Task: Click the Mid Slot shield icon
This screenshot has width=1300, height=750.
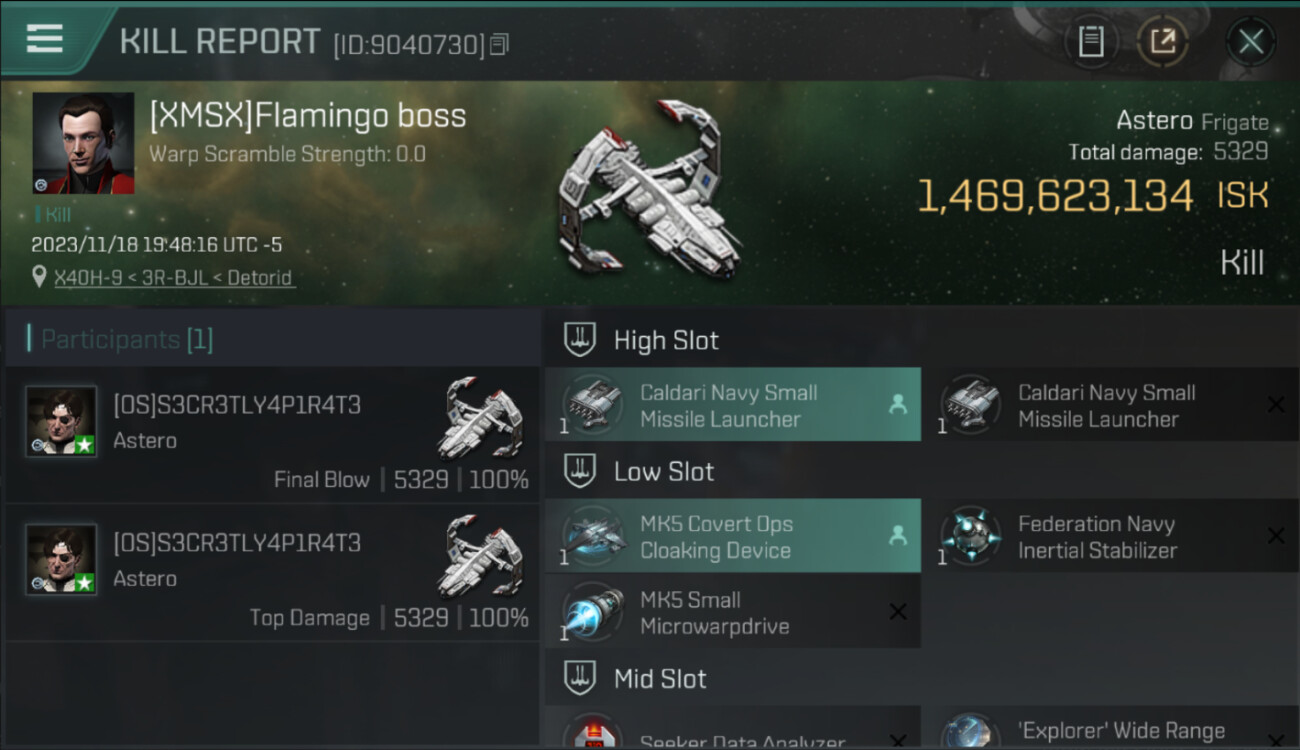Action: (x=580, y=679)
